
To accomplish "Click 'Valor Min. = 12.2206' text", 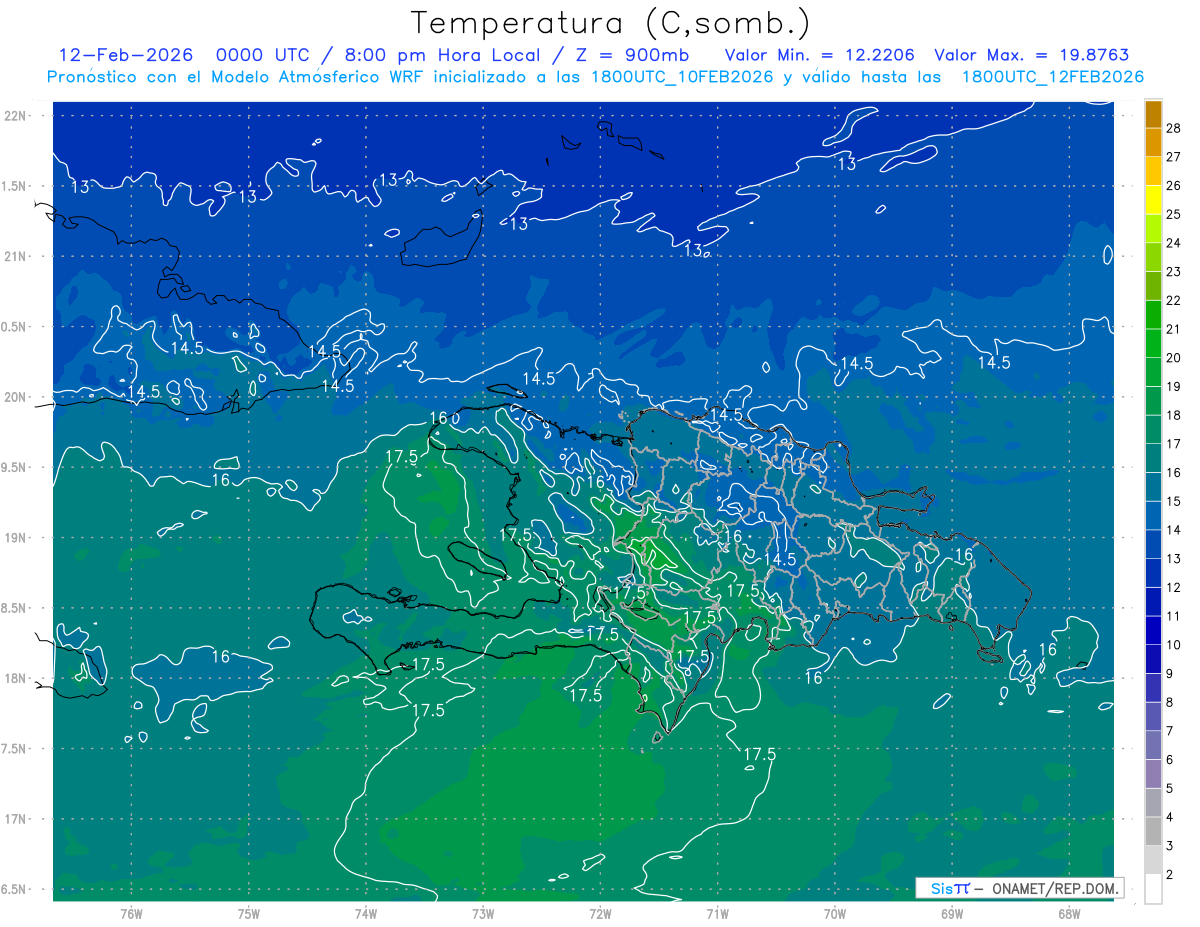I will point(819,56).
